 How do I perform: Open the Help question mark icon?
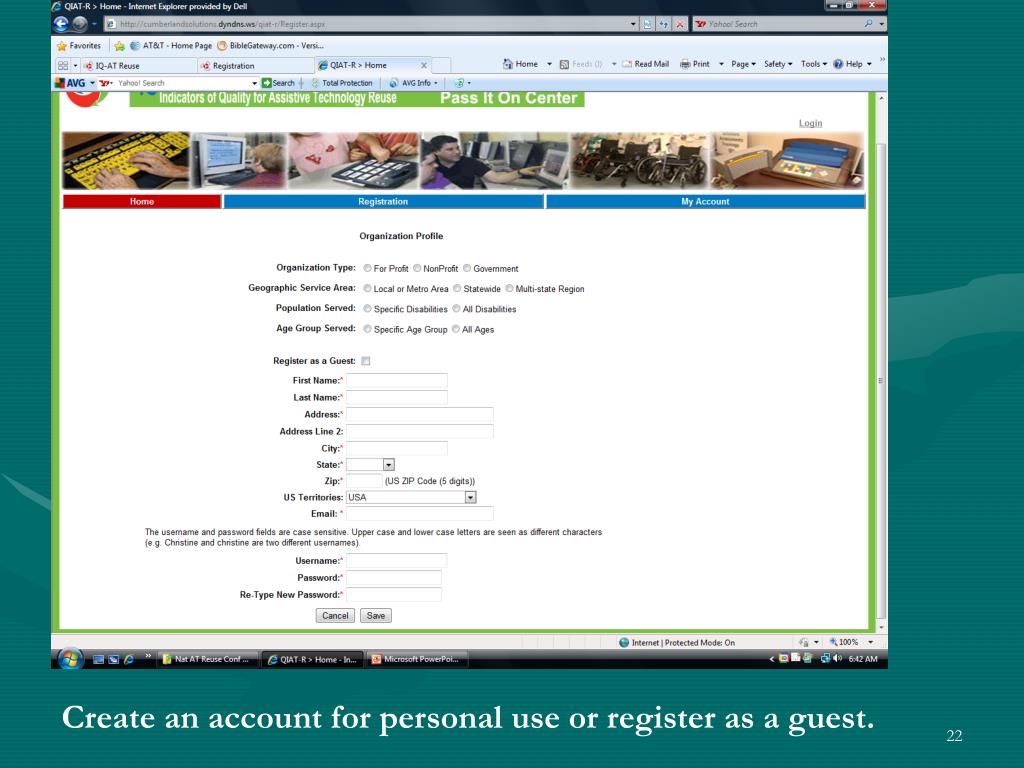pyautogui.click(x=838, y=64)
